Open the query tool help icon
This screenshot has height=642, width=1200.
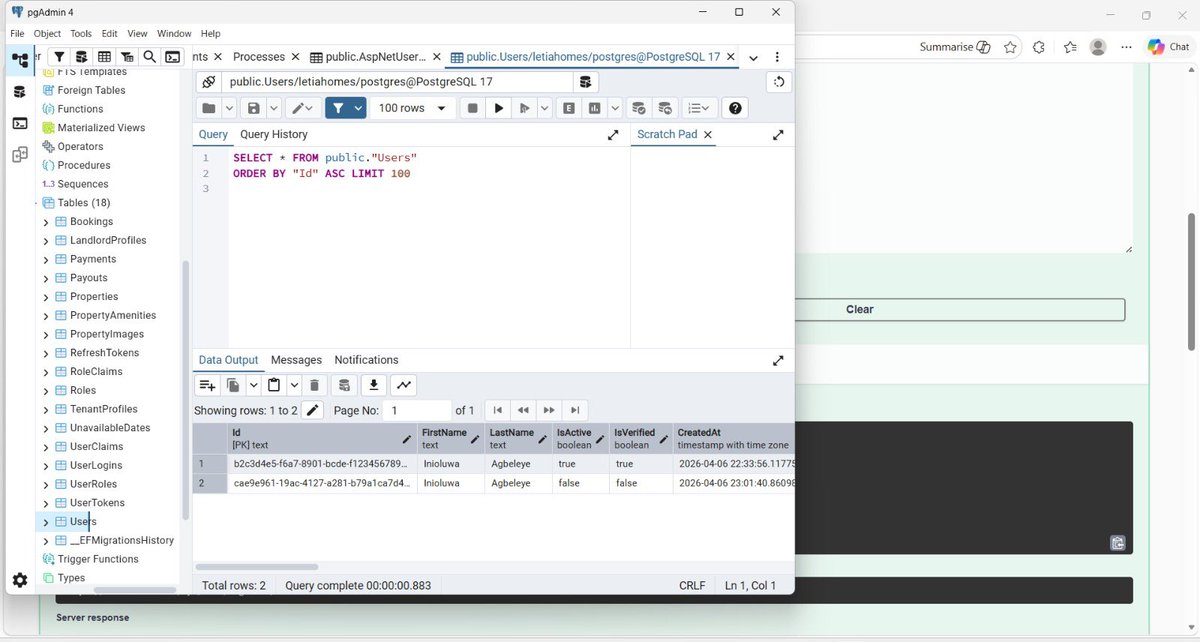[x=735, y=108]
